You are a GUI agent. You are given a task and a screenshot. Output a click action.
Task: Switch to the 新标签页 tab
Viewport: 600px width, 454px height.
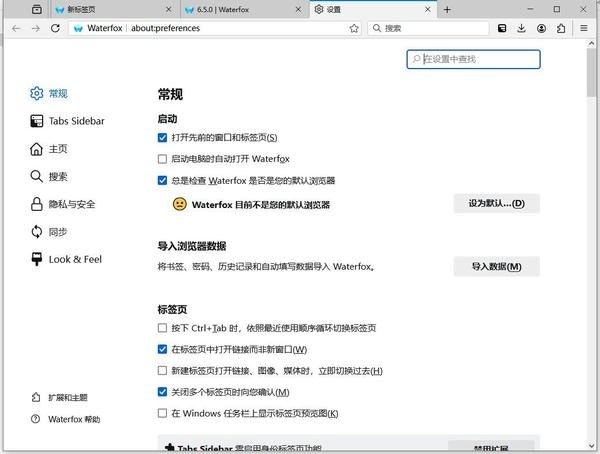[114, 10]
